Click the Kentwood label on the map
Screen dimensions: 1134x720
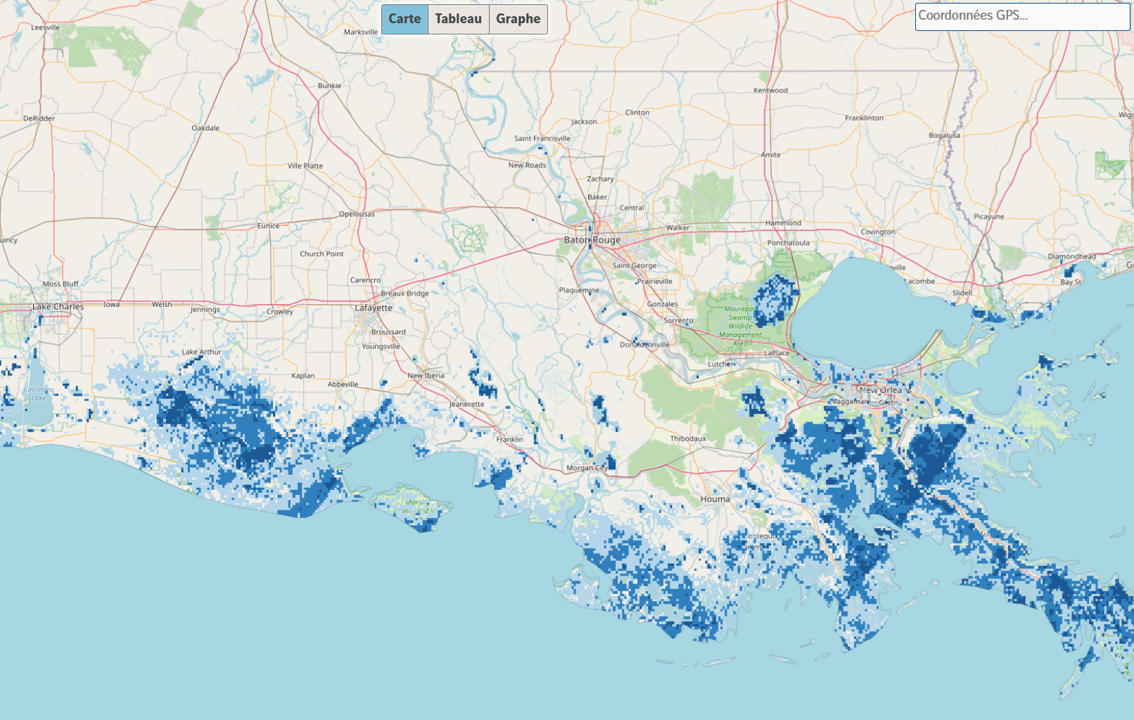coord(771,90)
